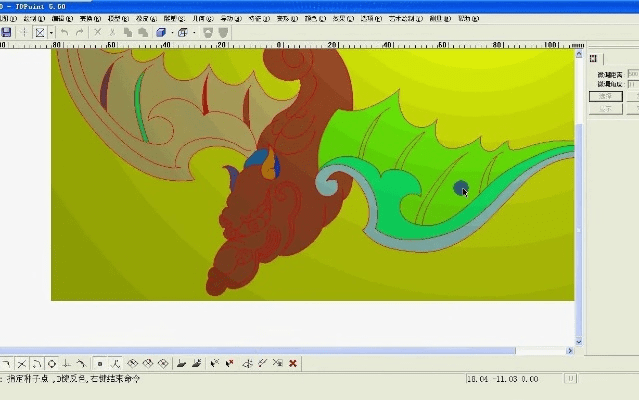Open the Help menu in the menu bar

tap(467, 18)
